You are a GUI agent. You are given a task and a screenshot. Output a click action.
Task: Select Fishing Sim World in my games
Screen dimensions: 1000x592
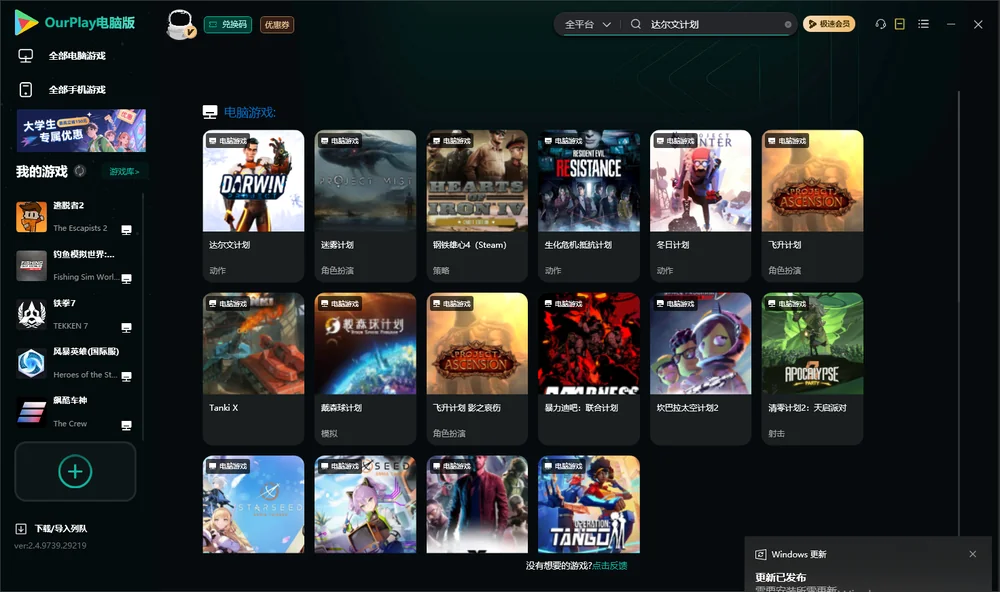tap(75, 265)
